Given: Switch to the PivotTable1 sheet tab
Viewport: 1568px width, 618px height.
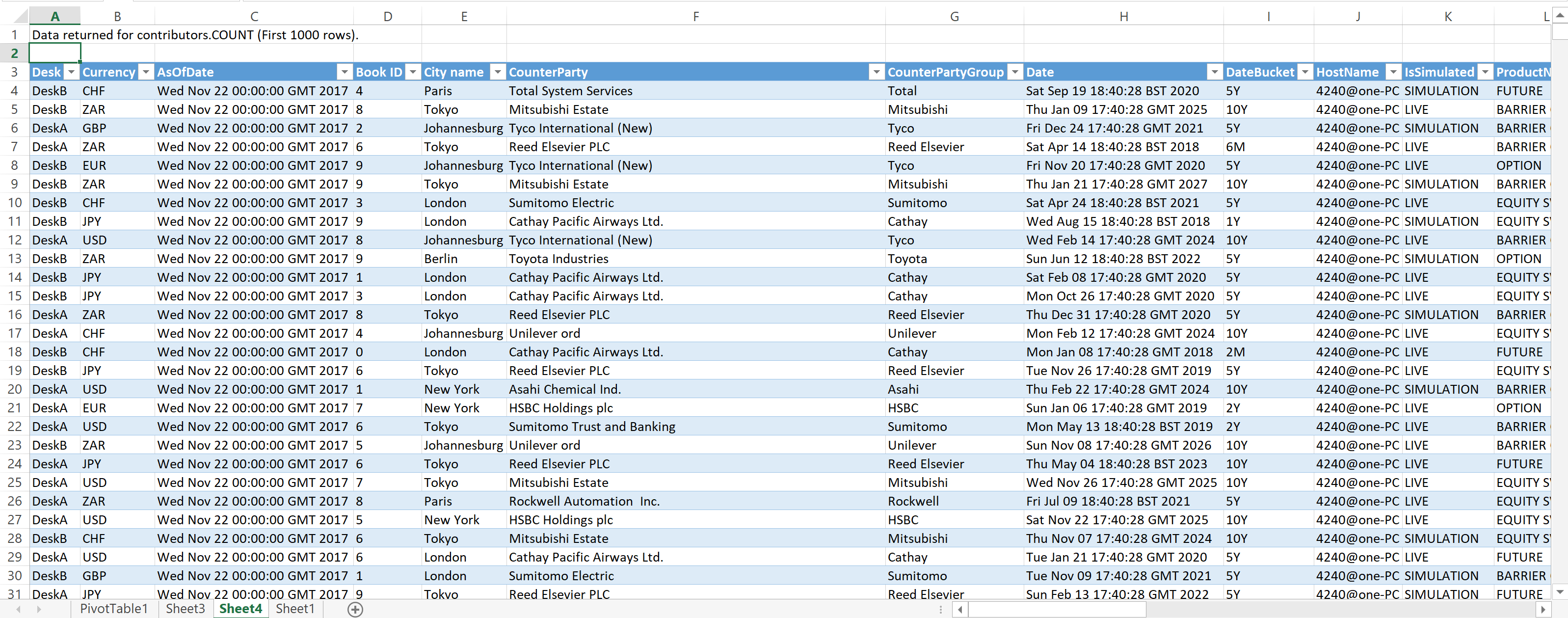Looking at the screenshot, I should (x=114, y=609).
